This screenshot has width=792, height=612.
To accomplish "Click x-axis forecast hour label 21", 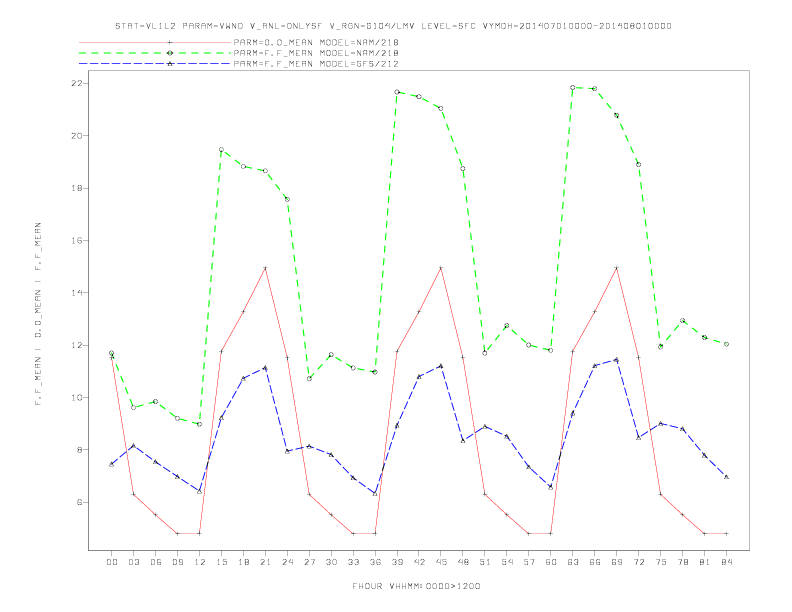I will (265, 562).
